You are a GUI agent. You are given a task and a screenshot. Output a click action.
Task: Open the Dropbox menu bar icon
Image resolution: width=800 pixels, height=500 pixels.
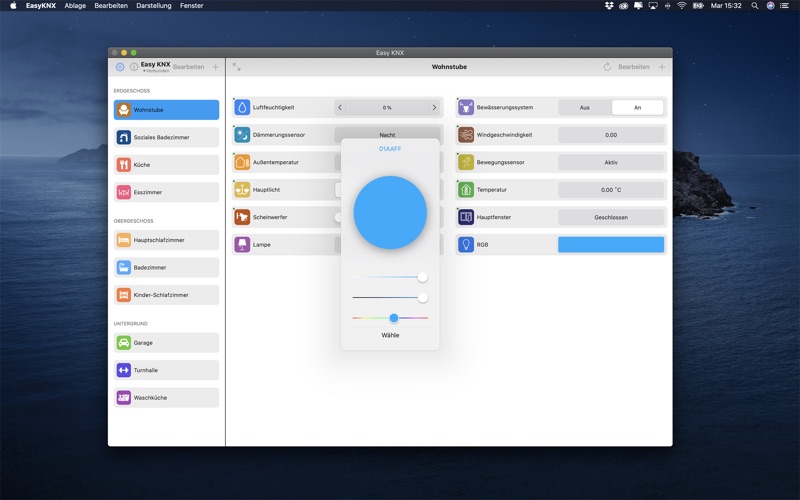[609, 6]
